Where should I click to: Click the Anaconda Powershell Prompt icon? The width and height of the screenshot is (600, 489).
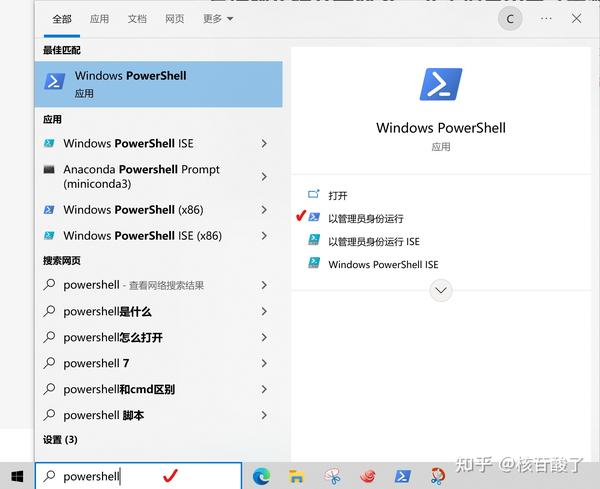click(x=49, y=169)
